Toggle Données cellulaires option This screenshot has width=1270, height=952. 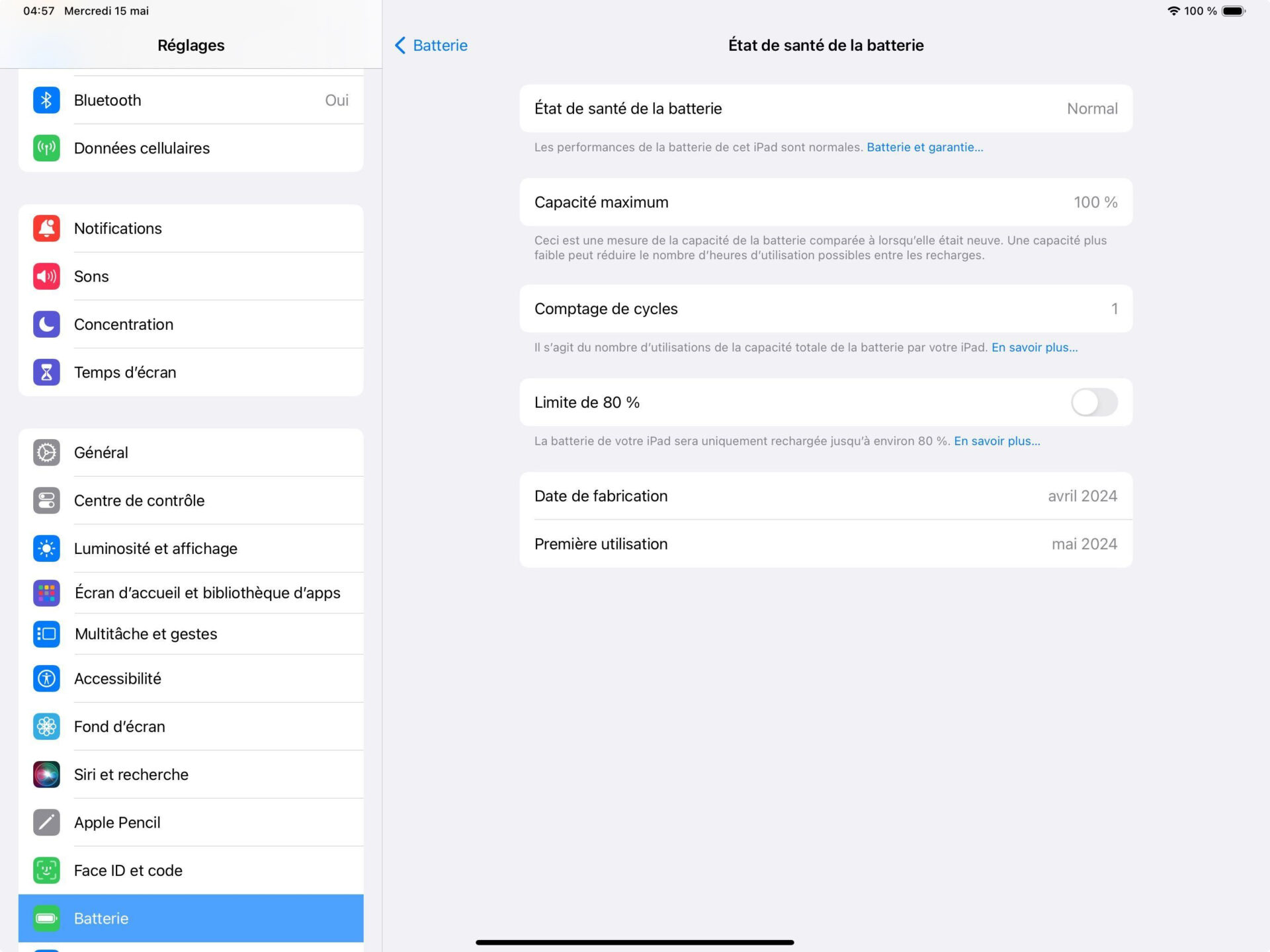coord(190,148)
